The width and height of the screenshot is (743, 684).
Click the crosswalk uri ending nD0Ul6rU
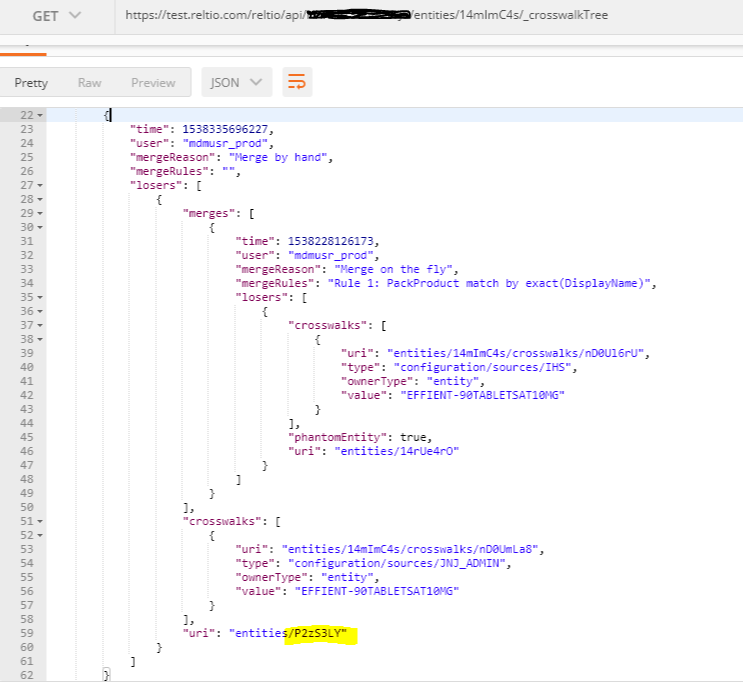pos(516,353)
